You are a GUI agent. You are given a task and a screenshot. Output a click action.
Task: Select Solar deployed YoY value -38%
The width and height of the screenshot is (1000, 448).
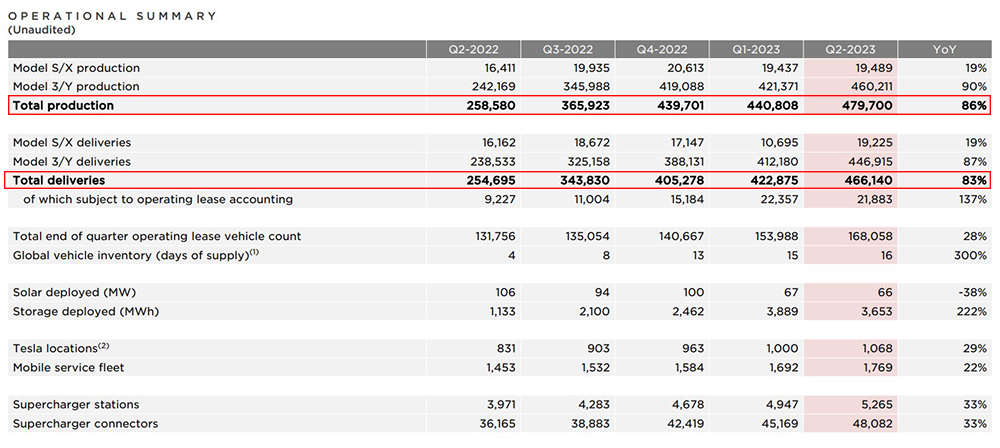click(973, 292)
